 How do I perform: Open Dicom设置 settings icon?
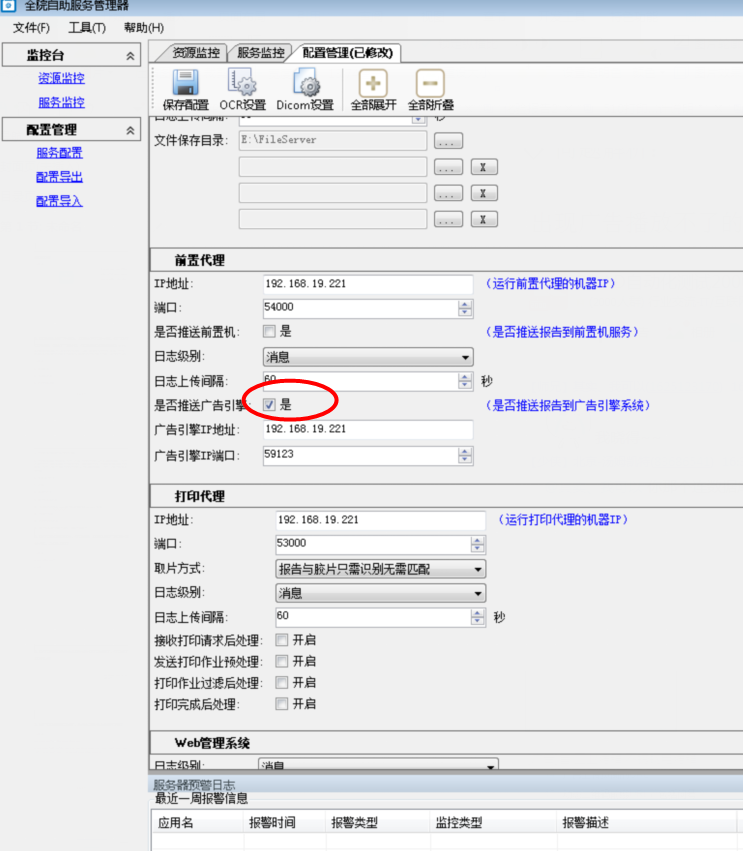pyautogui.click(x=305, y=84)
